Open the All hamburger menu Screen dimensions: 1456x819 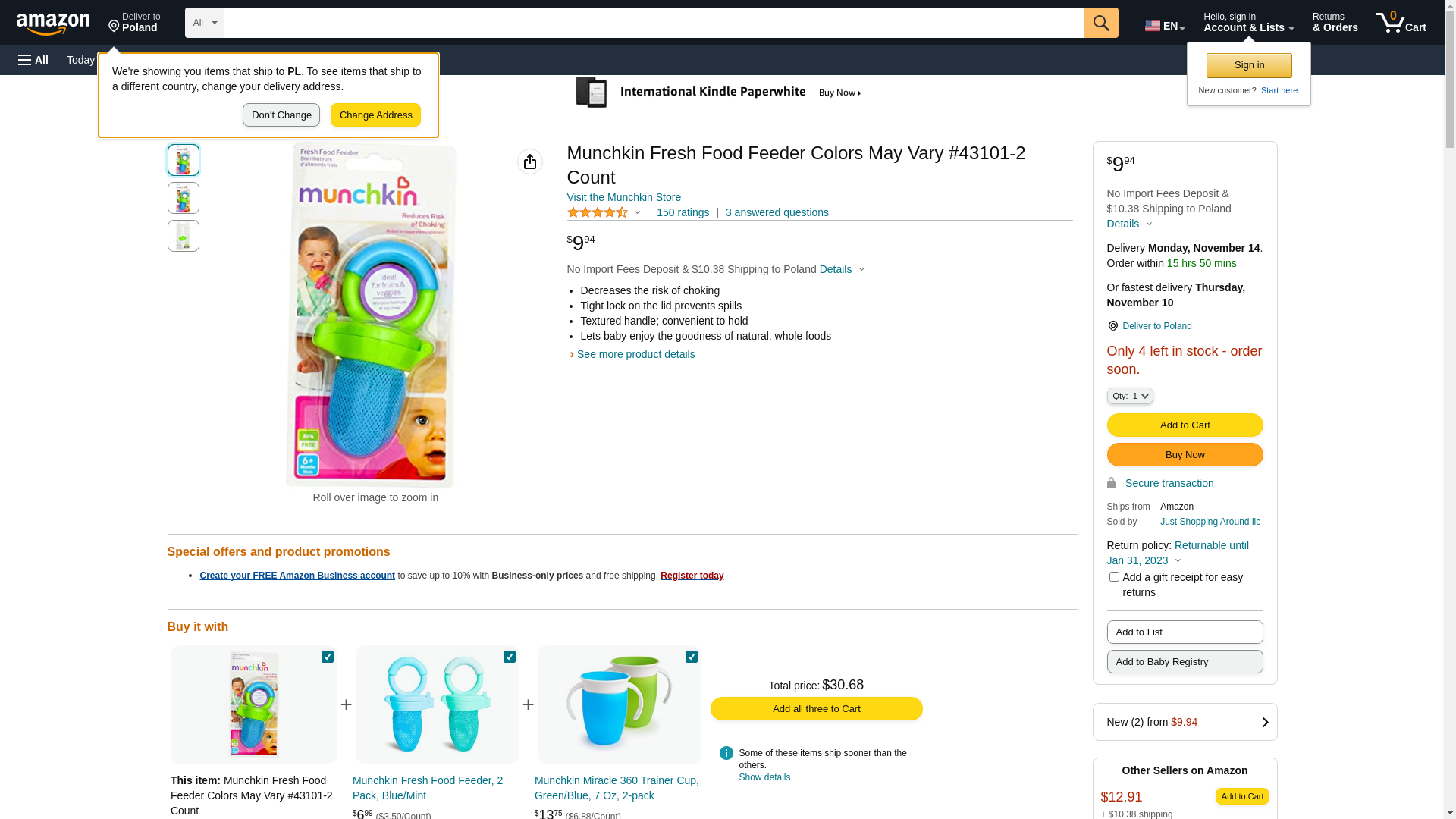(x=33, y=60)
